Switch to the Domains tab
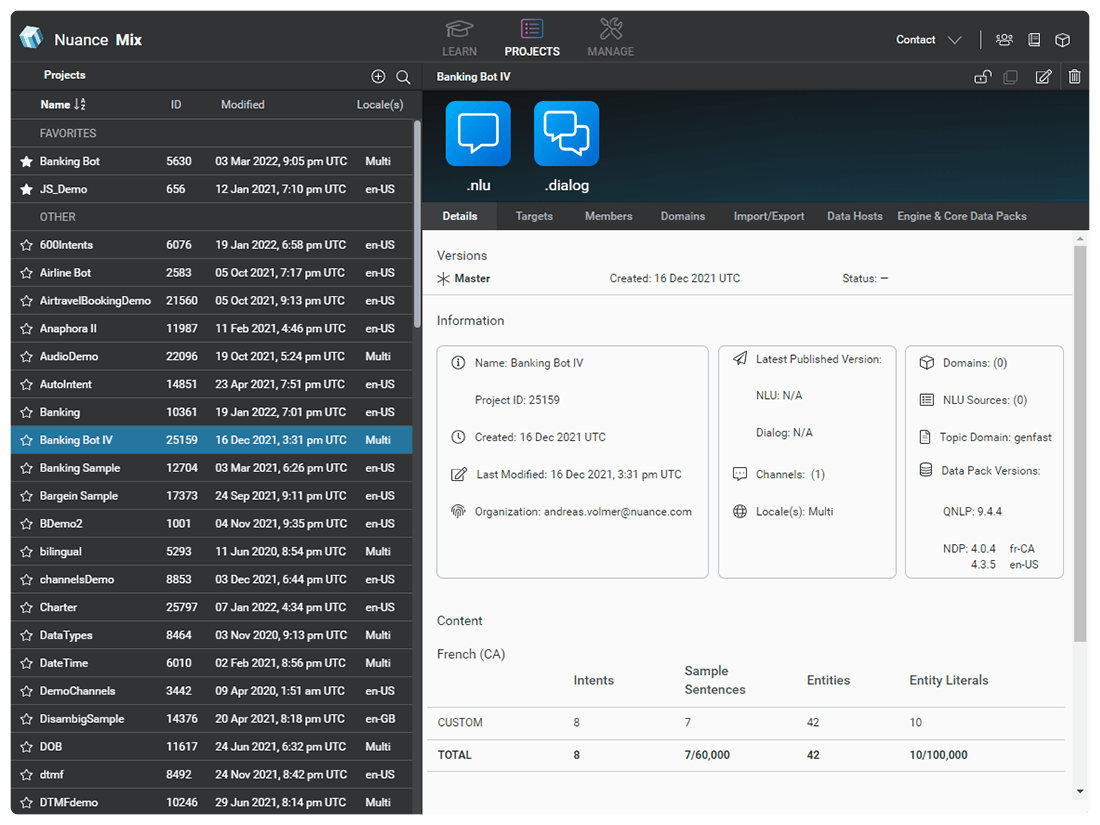Image resolution: width=1100 pixels, height=825 pixels. (x=683, y=216)
